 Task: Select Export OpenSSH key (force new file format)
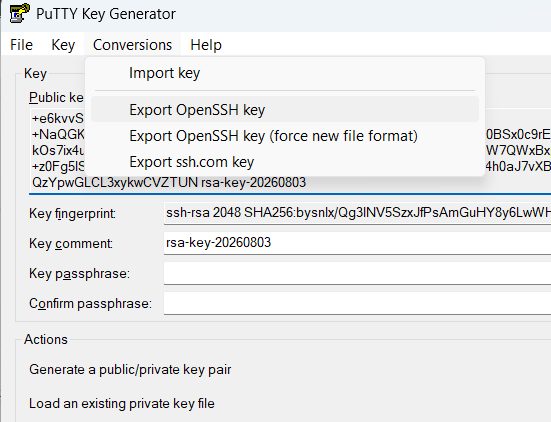coord(285,136)
